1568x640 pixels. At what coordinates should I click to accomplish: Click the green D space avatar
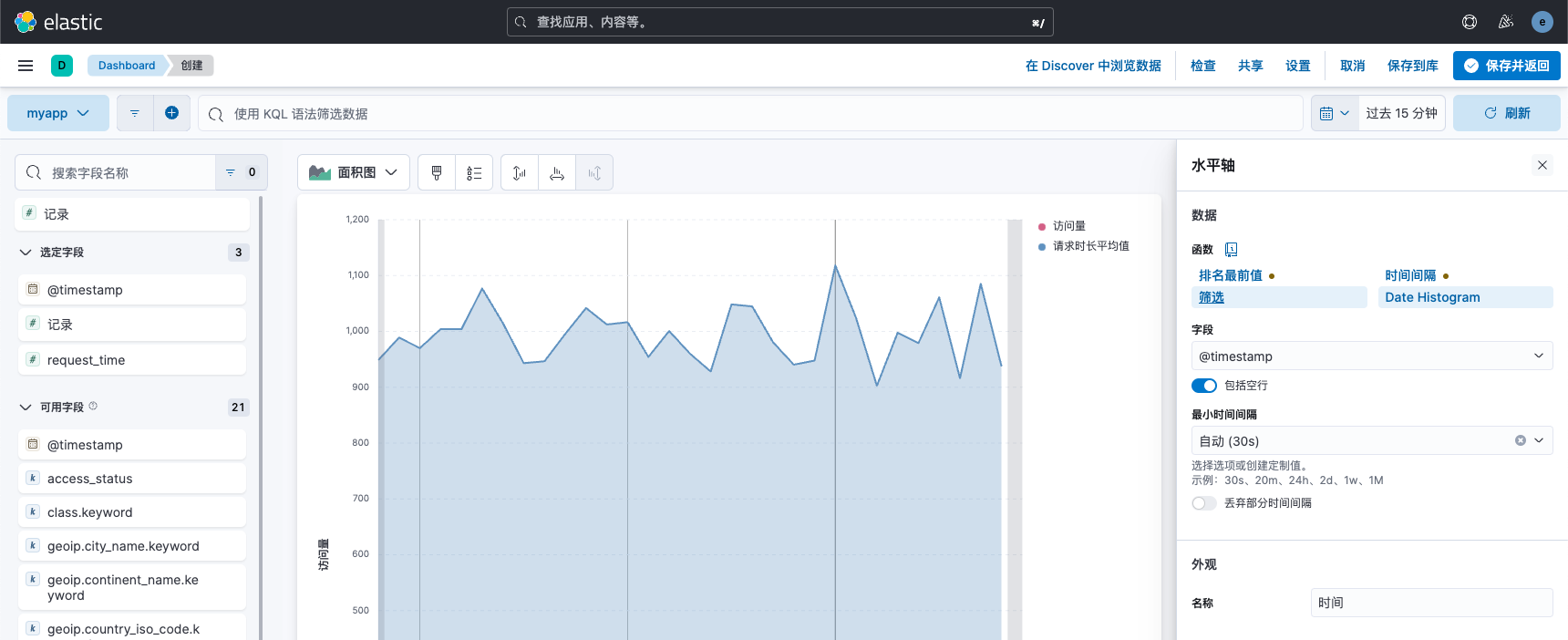(x=62, y=66)
